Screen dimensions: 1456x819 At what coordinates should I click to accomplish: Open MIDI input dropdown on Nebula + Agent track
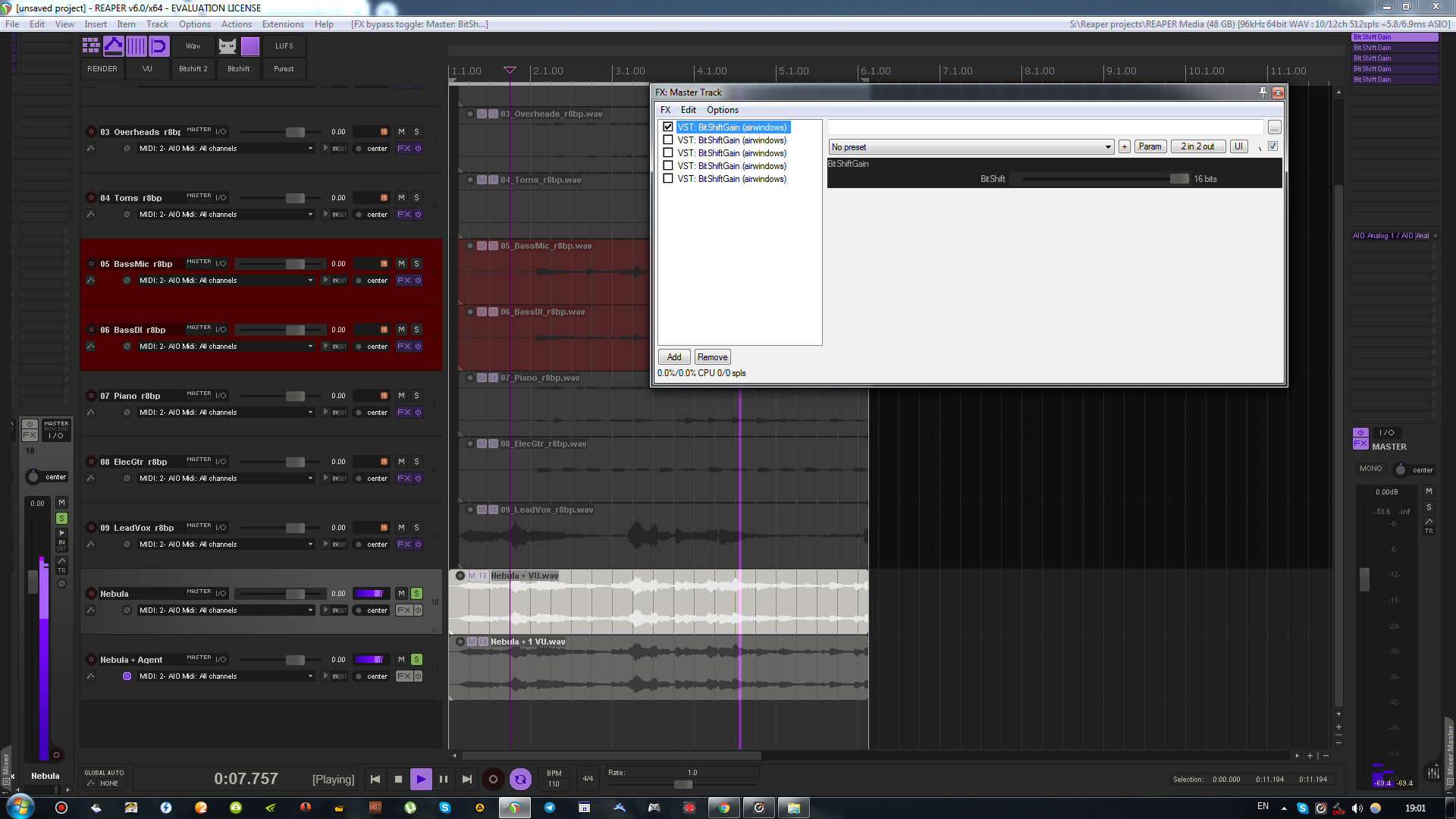(226, 676)
